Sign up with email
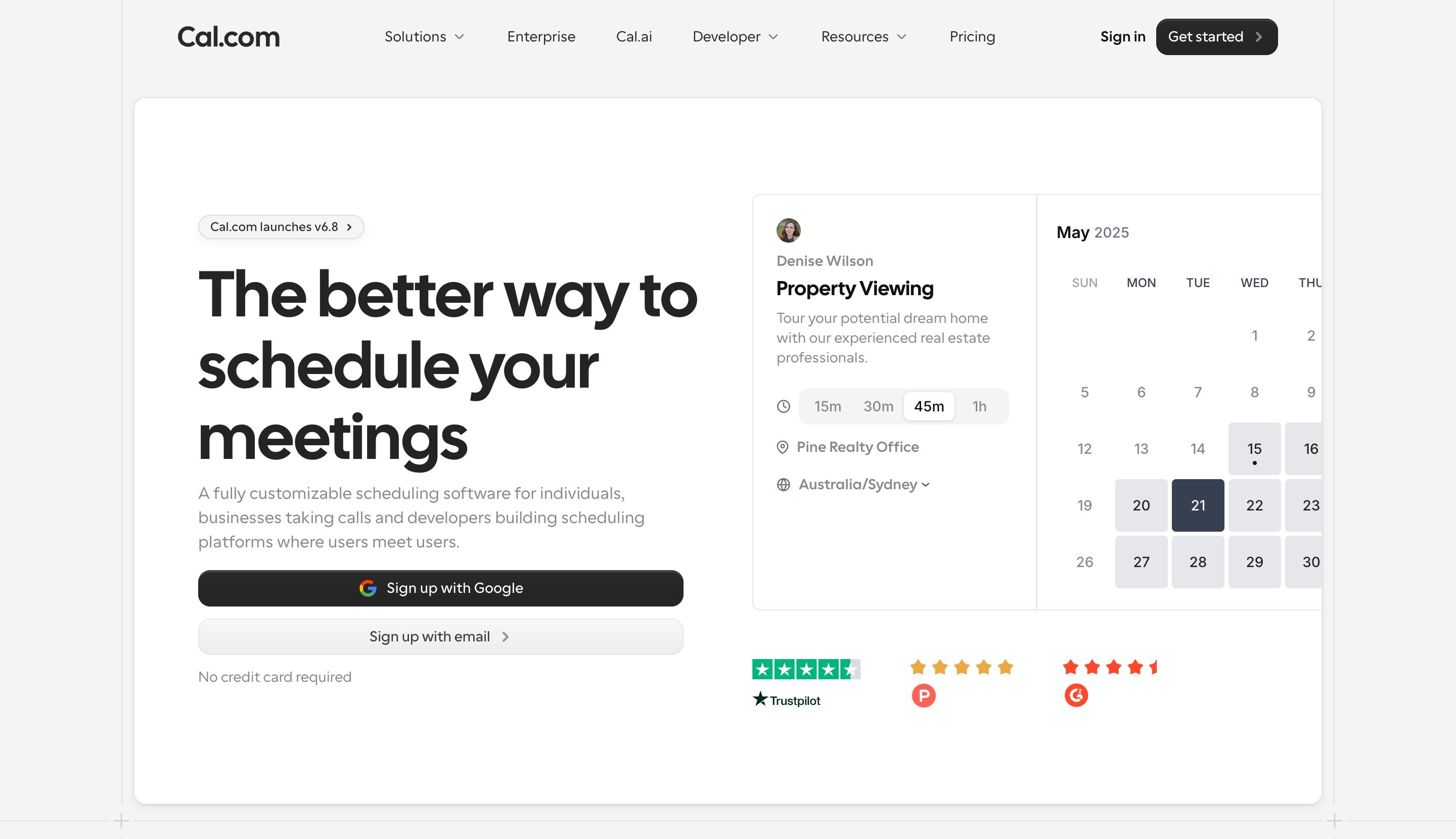Viewport: 1456px width, 839px height. 441,637
